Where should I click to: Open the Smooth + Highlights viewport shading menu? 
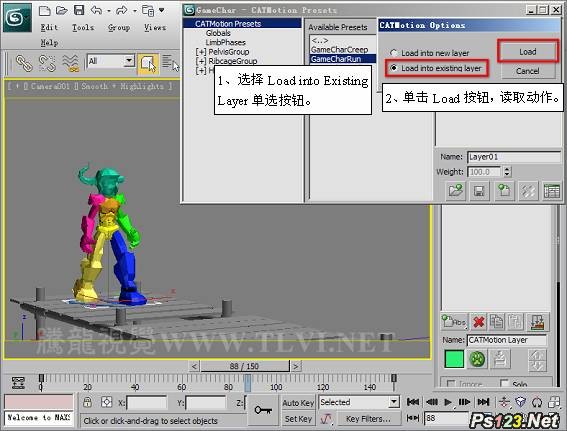tap(122, 86)
